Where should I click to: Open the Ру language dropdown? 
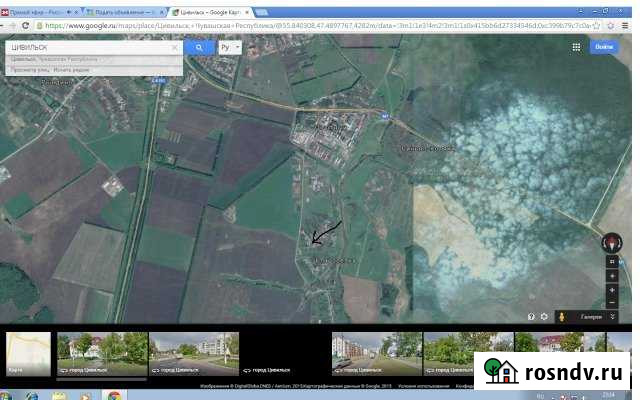tap(229, 47)
